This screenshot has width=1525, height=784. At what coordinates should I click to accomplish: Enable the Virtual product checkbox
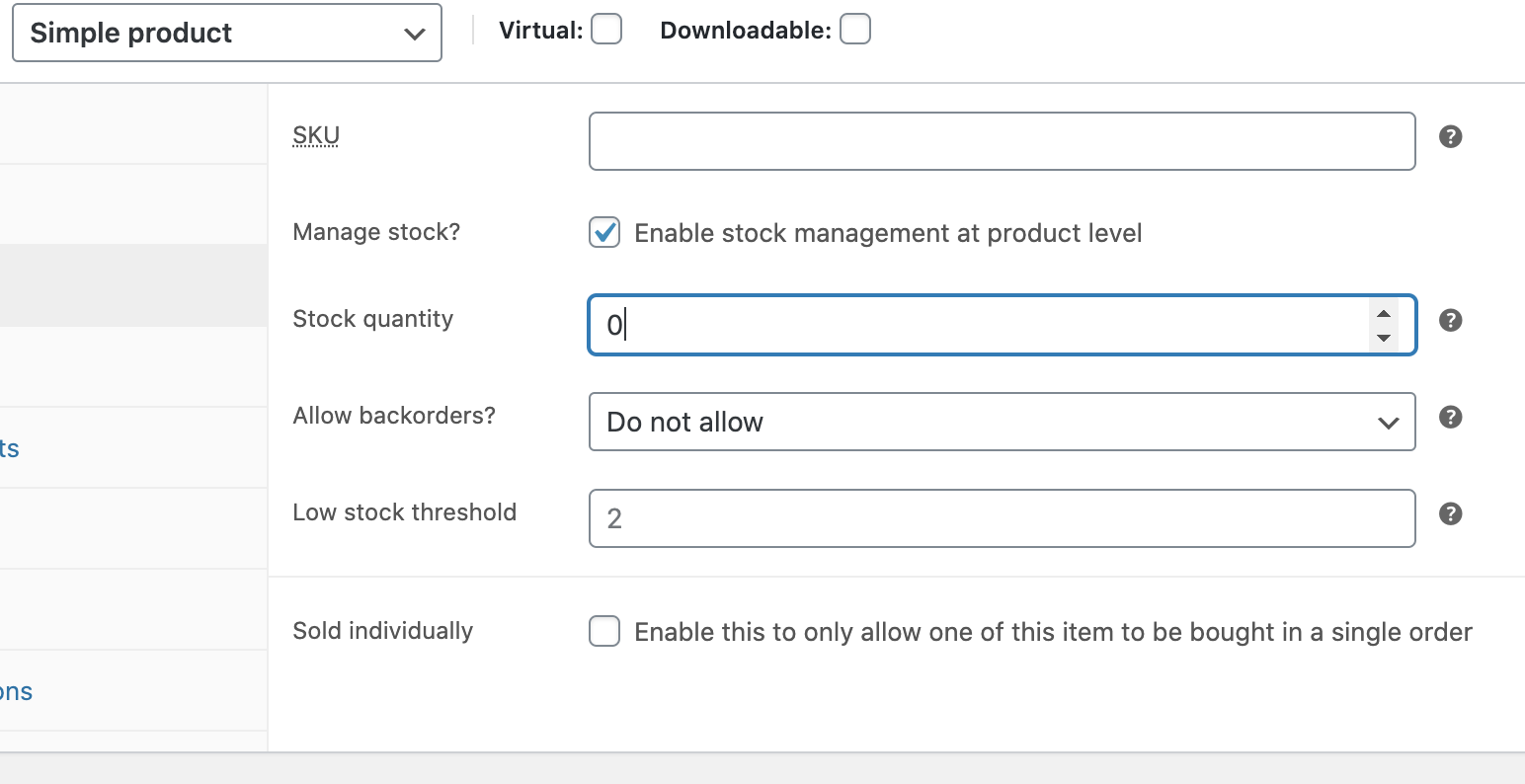click(606, 30)
